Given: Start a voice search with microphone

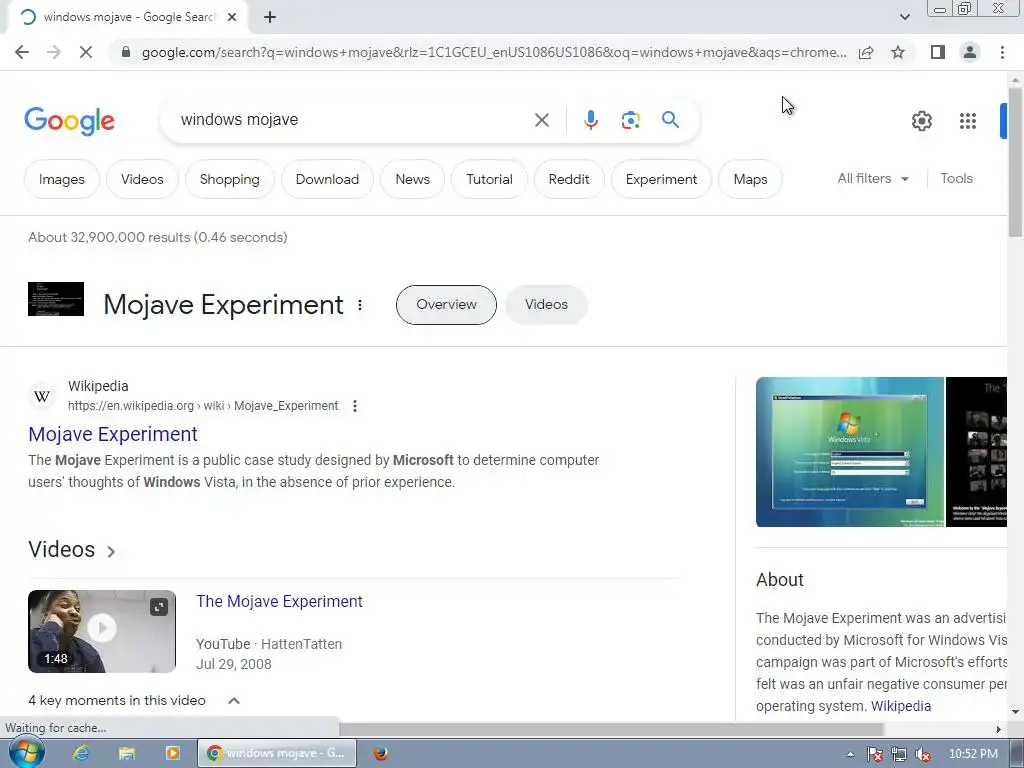Looking at the screenshot, I should click(x=590, y=120).
